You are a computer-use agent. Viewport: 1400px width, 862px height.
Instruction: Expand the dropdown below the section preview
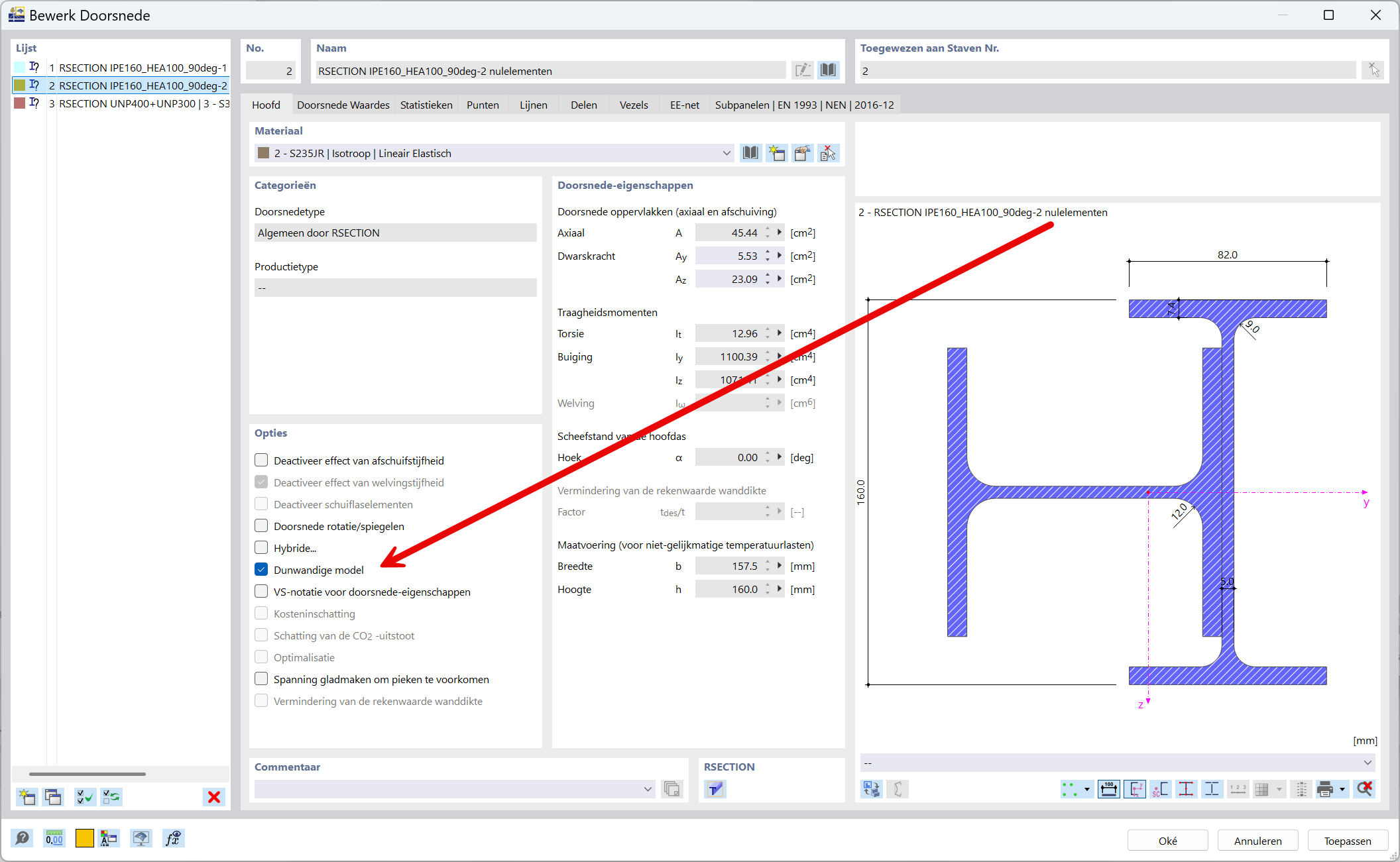coord(1367,763)
